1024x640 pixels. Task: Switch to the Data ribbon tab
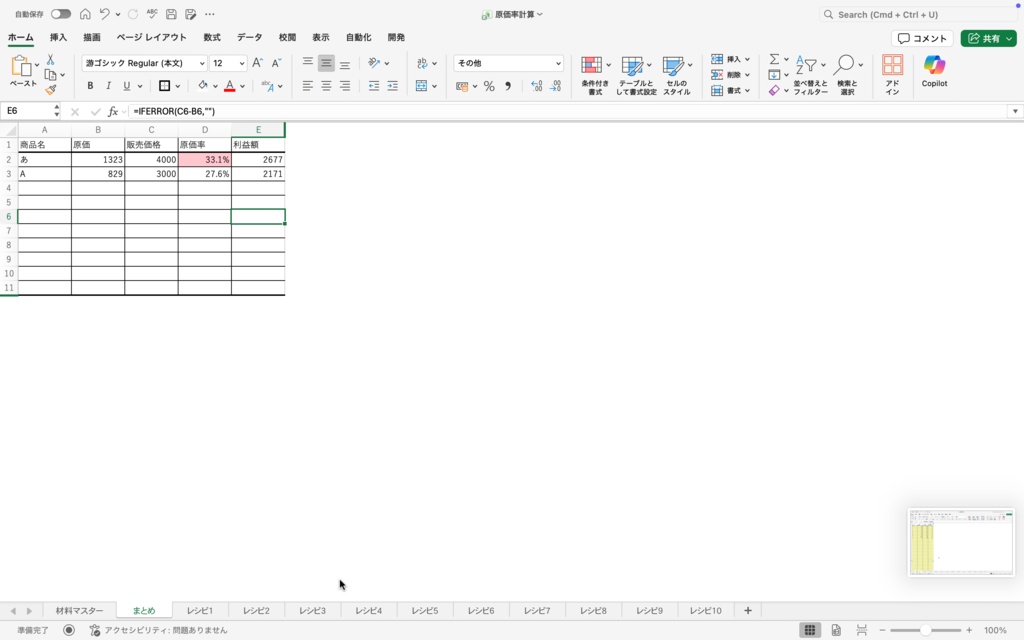(249, 37)
